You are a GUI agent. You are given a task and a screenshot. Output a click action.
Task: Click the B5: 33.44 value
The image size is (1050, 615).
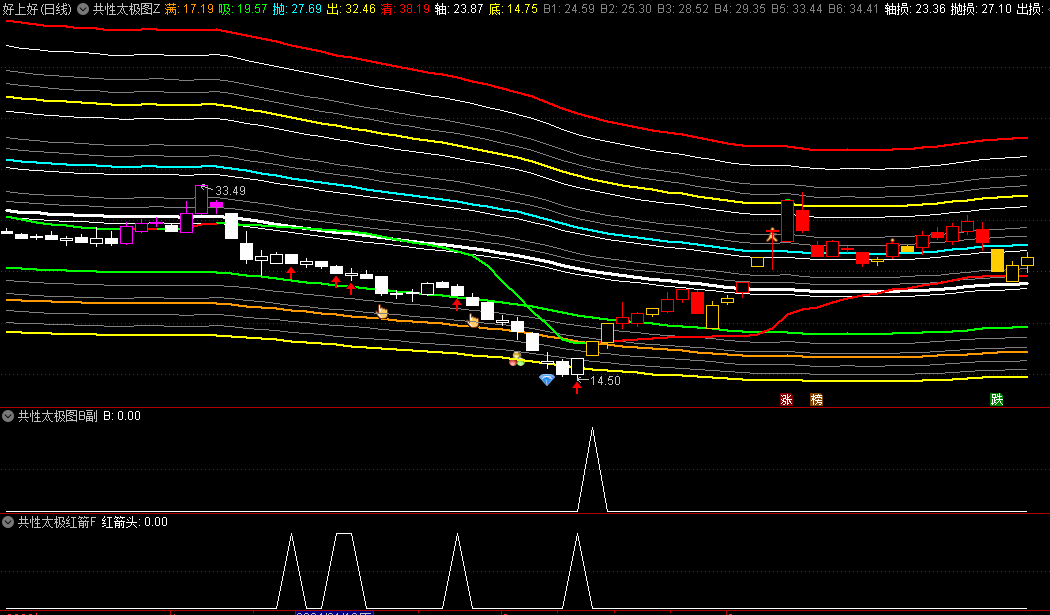[797, 9]
